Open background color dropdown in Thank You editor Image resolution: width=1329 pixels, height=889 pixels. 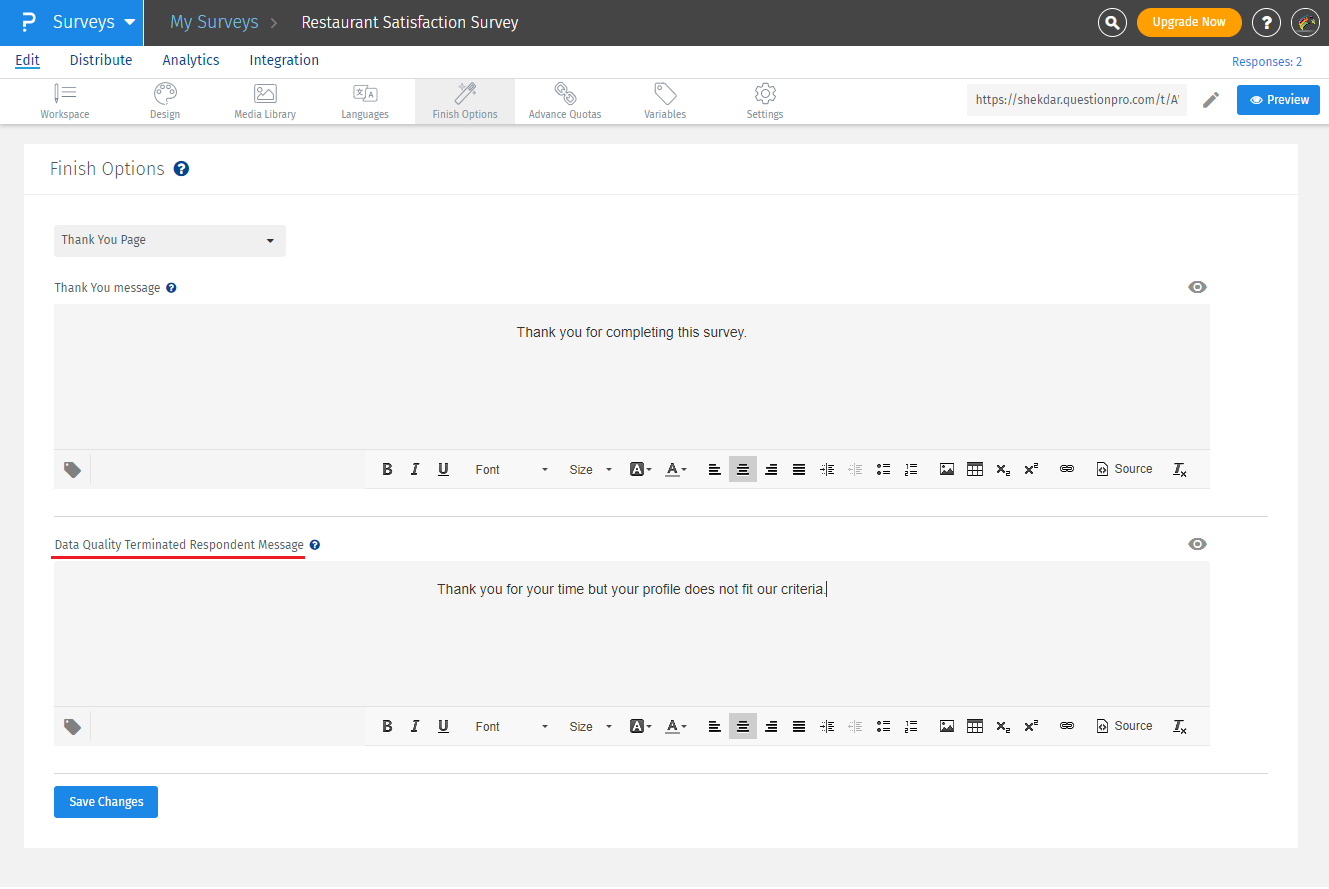point(641,469)
